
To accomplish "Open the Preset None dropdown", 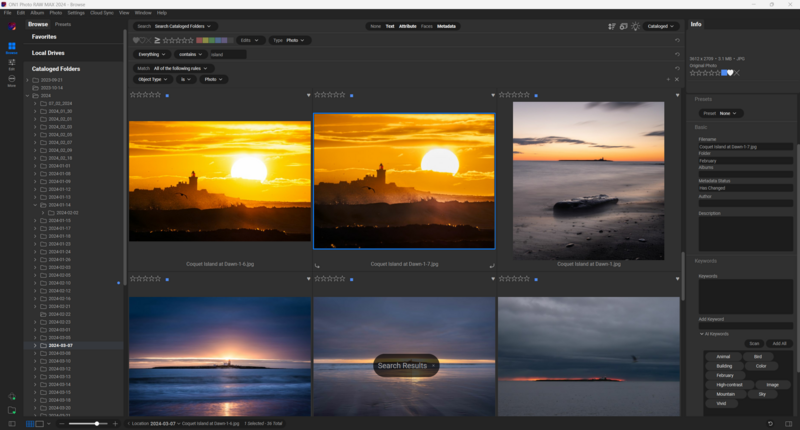I will tap(720, 113).
